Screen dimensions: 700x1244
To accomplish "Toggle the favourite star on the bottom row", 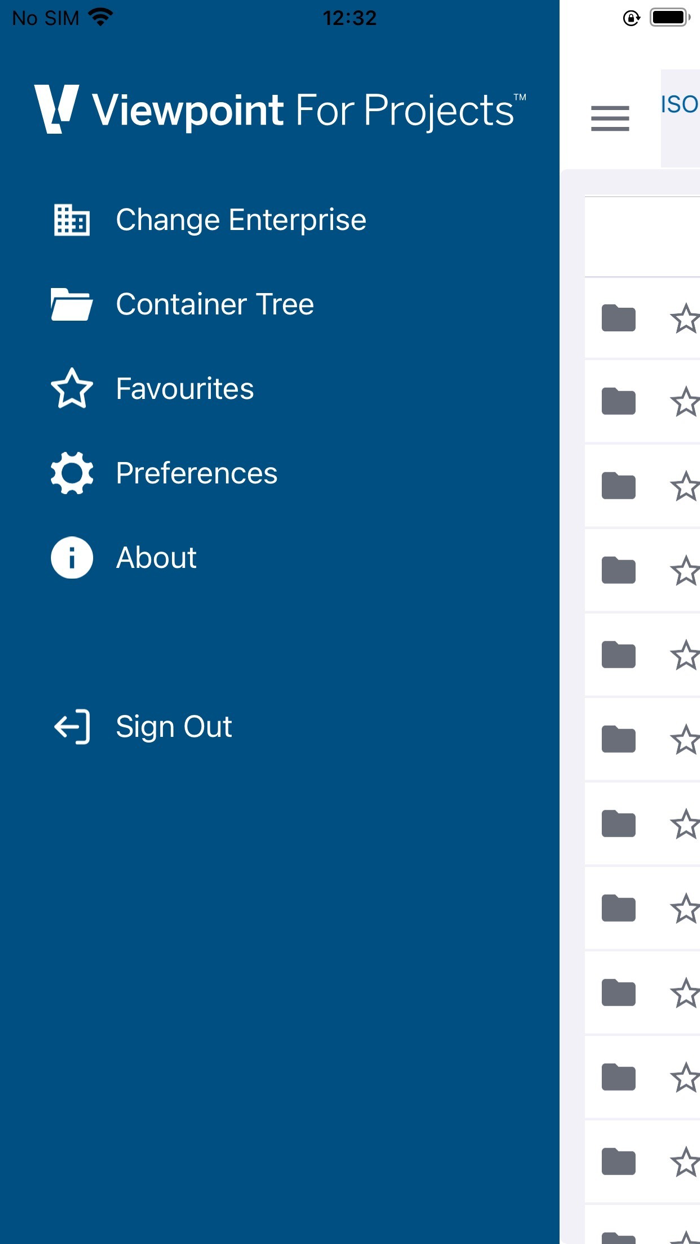I will point(686,1162).
